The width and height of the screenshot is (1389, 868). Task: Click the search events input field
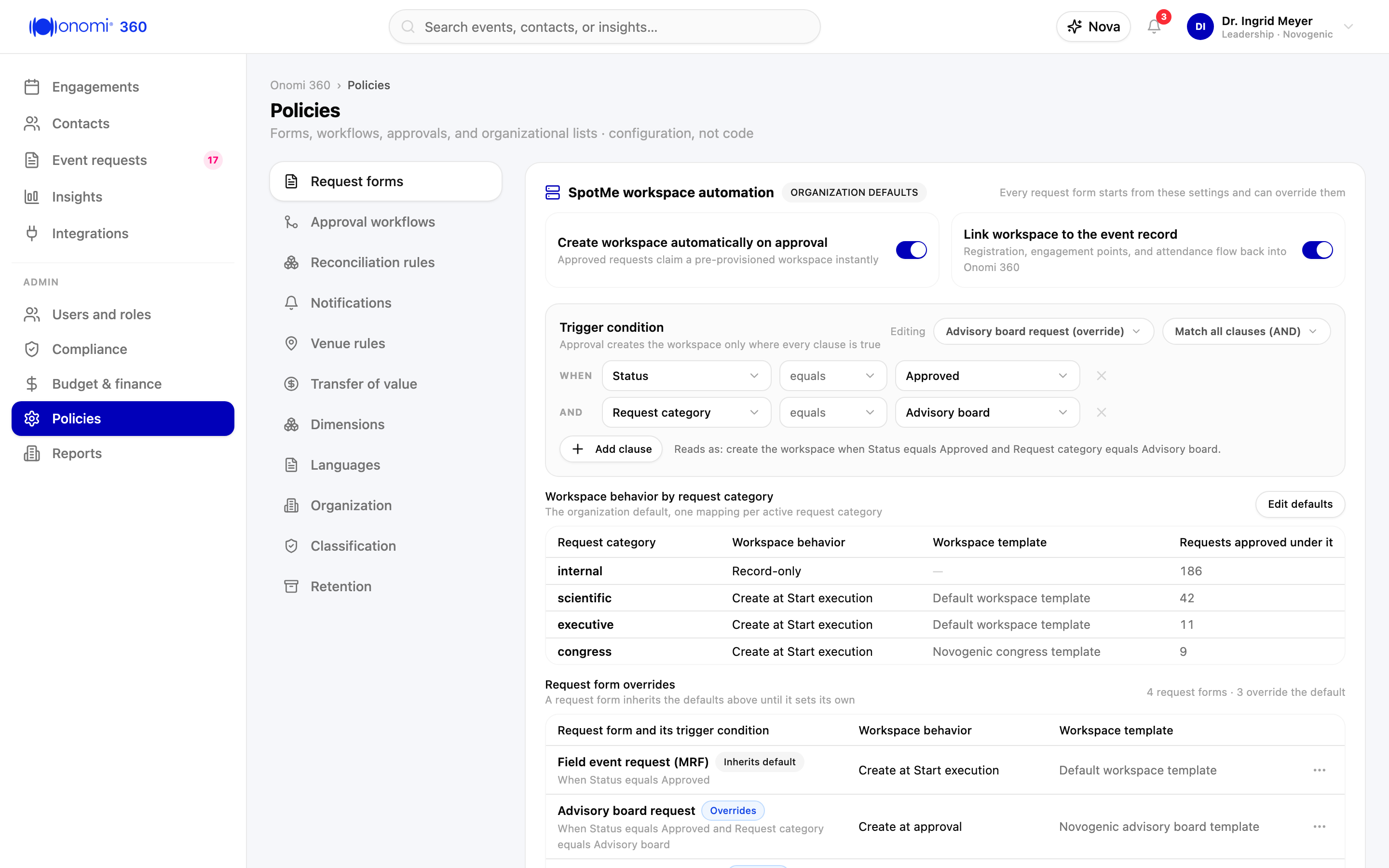604,27
